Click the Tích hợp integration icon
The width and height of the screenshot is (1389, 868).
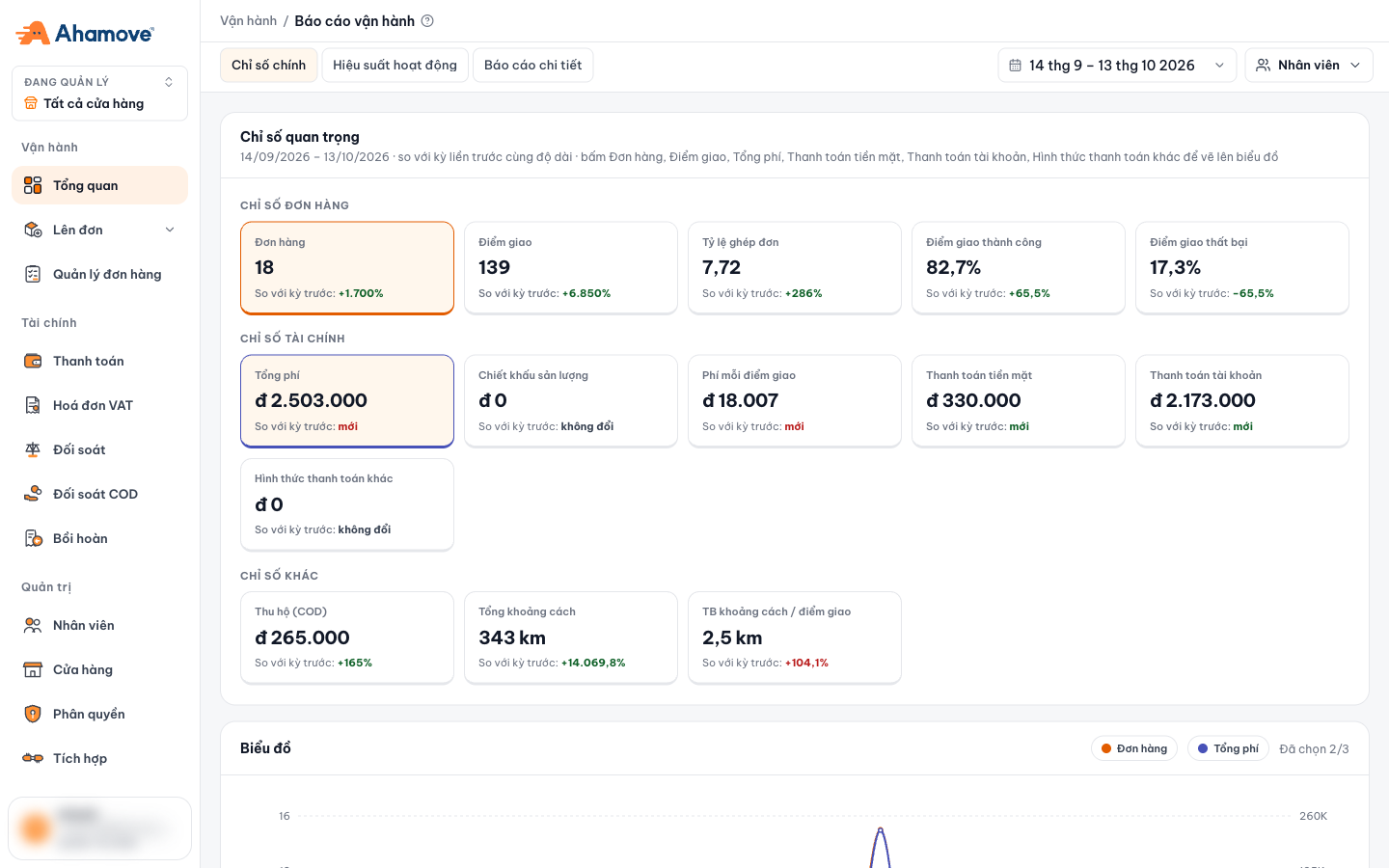tap(33, 758)
